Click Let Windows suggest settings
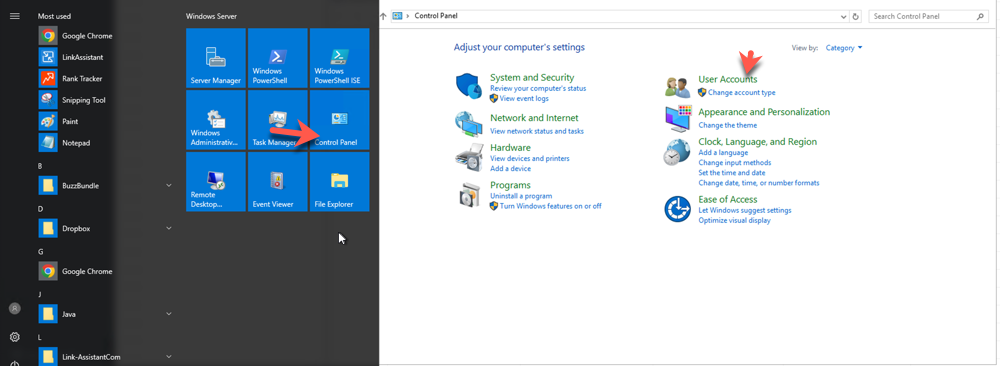 point(745,210)
